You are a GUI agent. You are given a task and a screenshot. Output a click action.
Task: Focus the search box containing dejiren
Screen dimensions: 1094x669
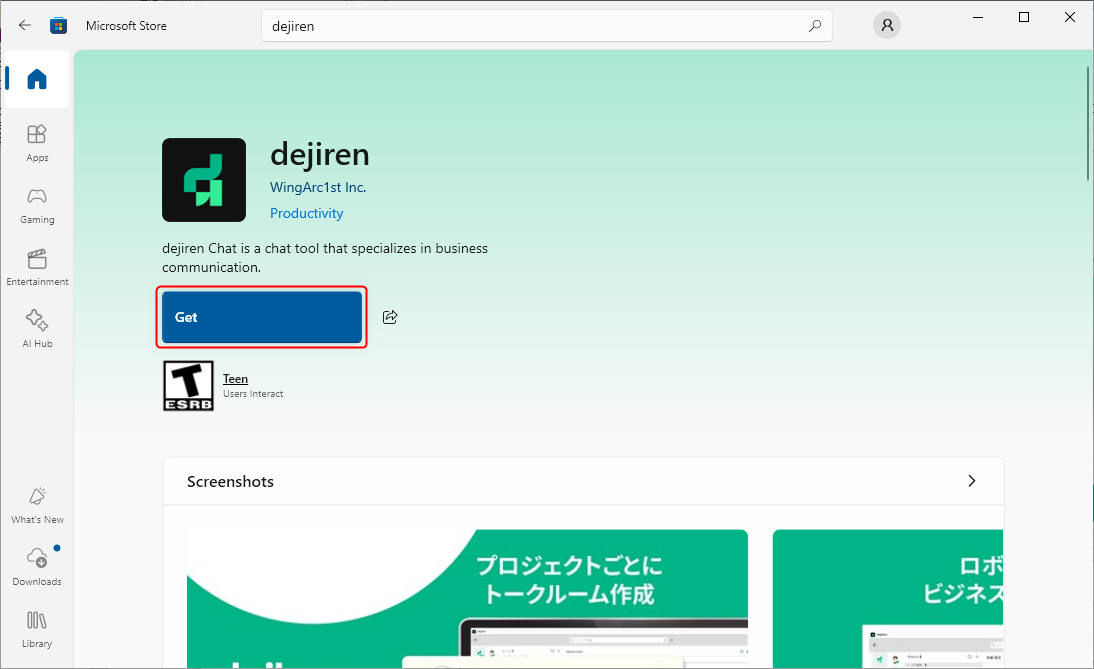click(546, 26)
